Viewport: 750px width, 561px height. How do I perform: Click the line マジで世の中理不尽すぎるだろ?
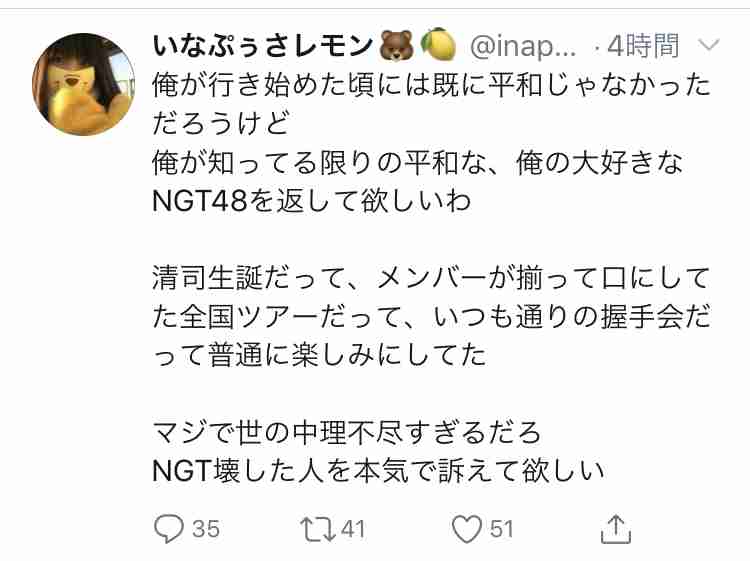[346, 433]
